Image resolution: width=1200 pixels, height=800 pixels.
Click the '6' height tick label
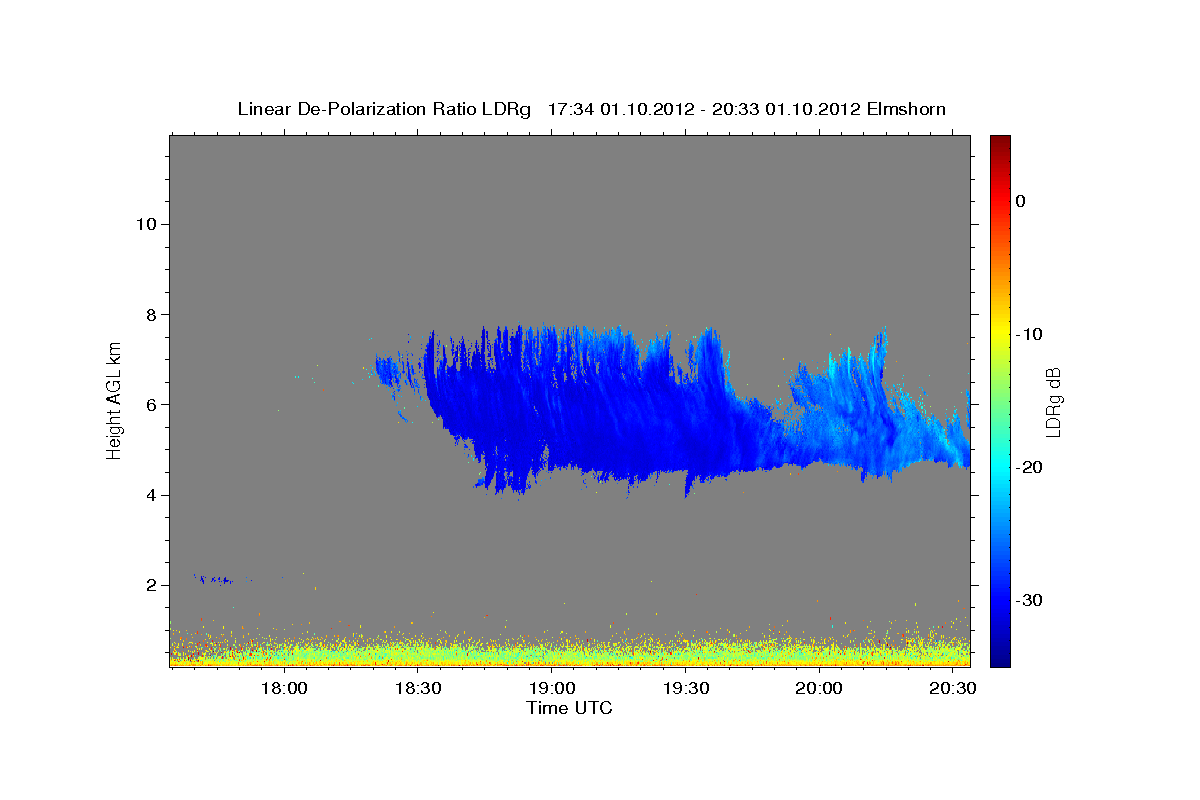click(x=150, y=405)
